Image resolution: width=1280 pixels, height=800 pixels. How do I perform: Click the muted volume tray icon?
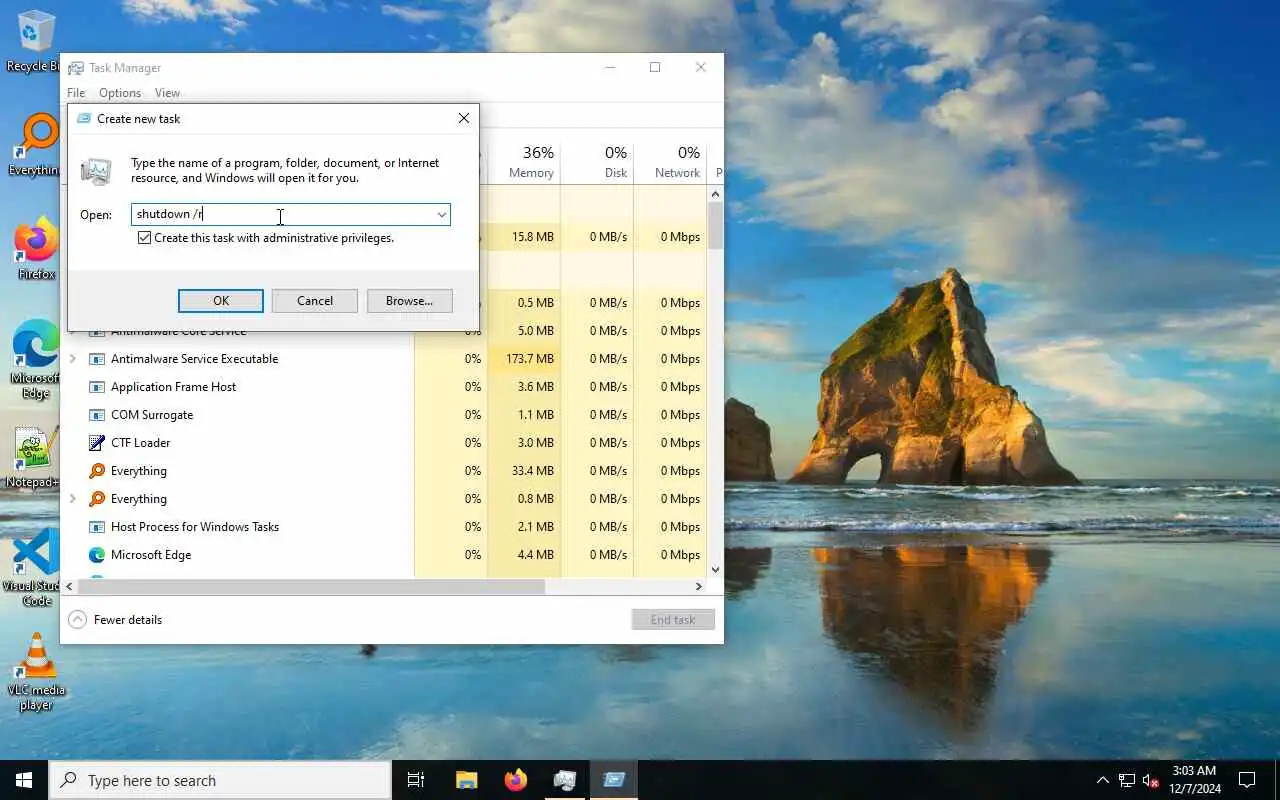click(1151, 780)
